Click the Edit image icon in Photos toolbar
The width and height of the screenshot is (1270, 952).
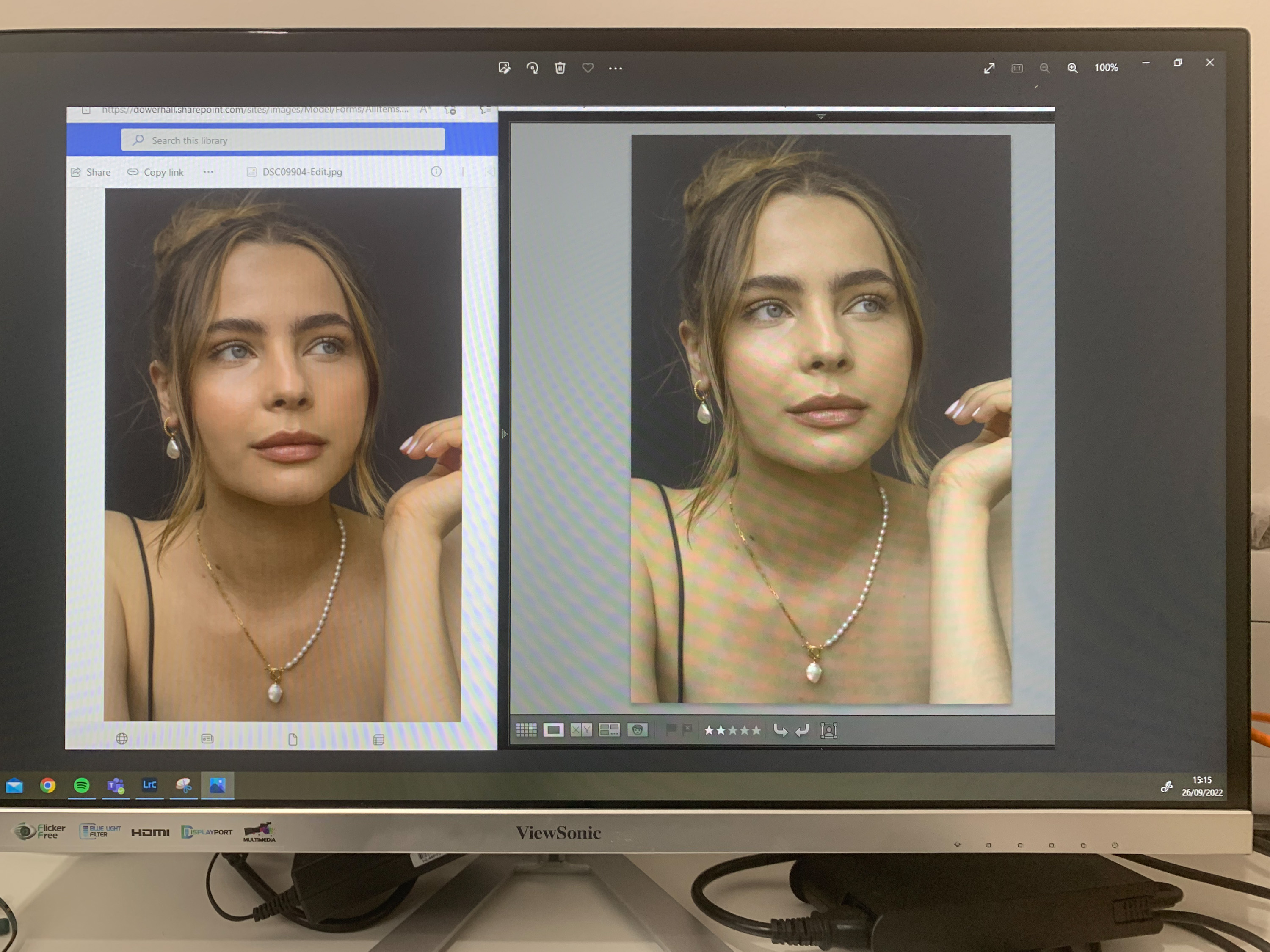[504, 68]
